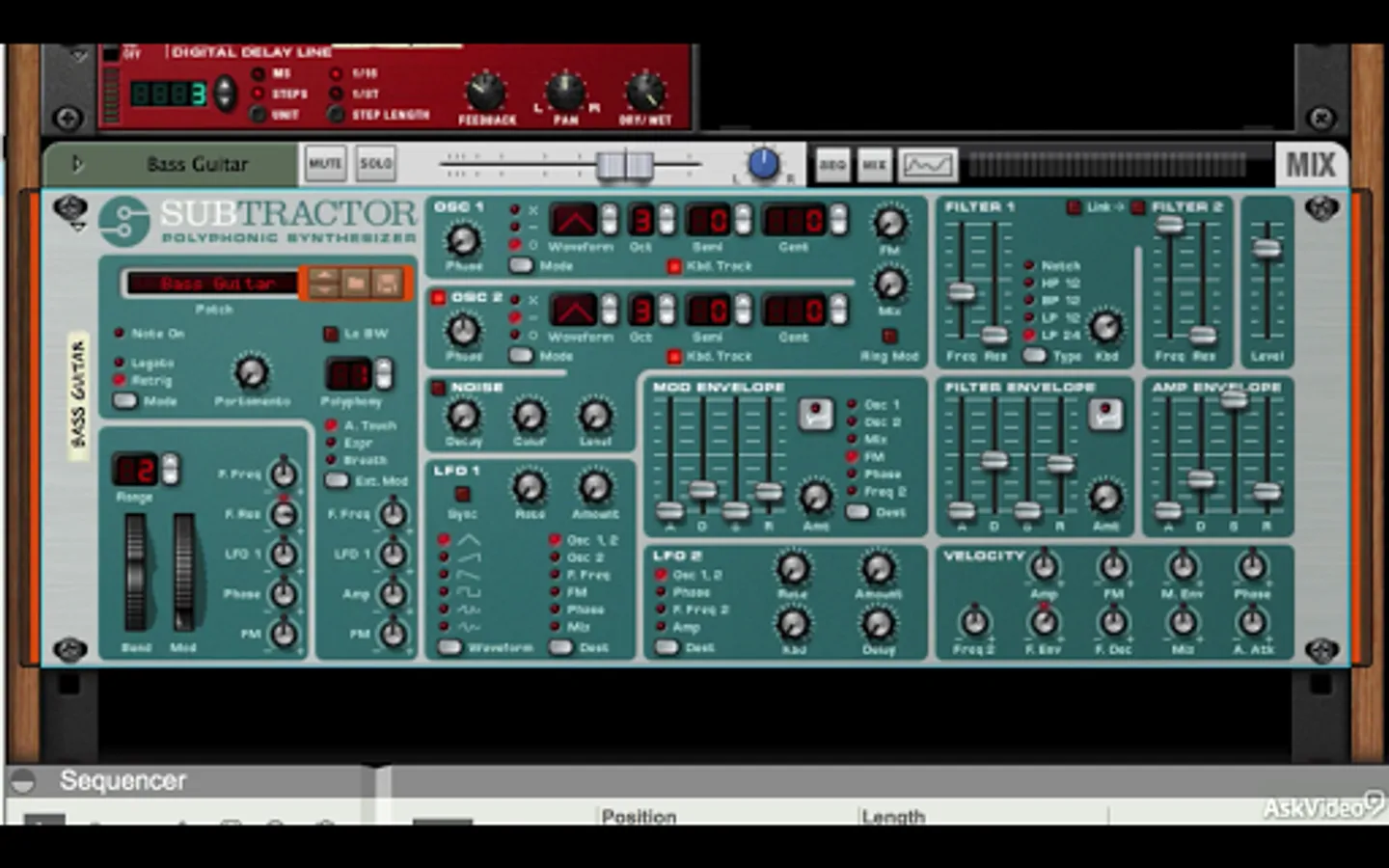
Task: Click the small MIX button beside SEQ
Action: point(874,165)
